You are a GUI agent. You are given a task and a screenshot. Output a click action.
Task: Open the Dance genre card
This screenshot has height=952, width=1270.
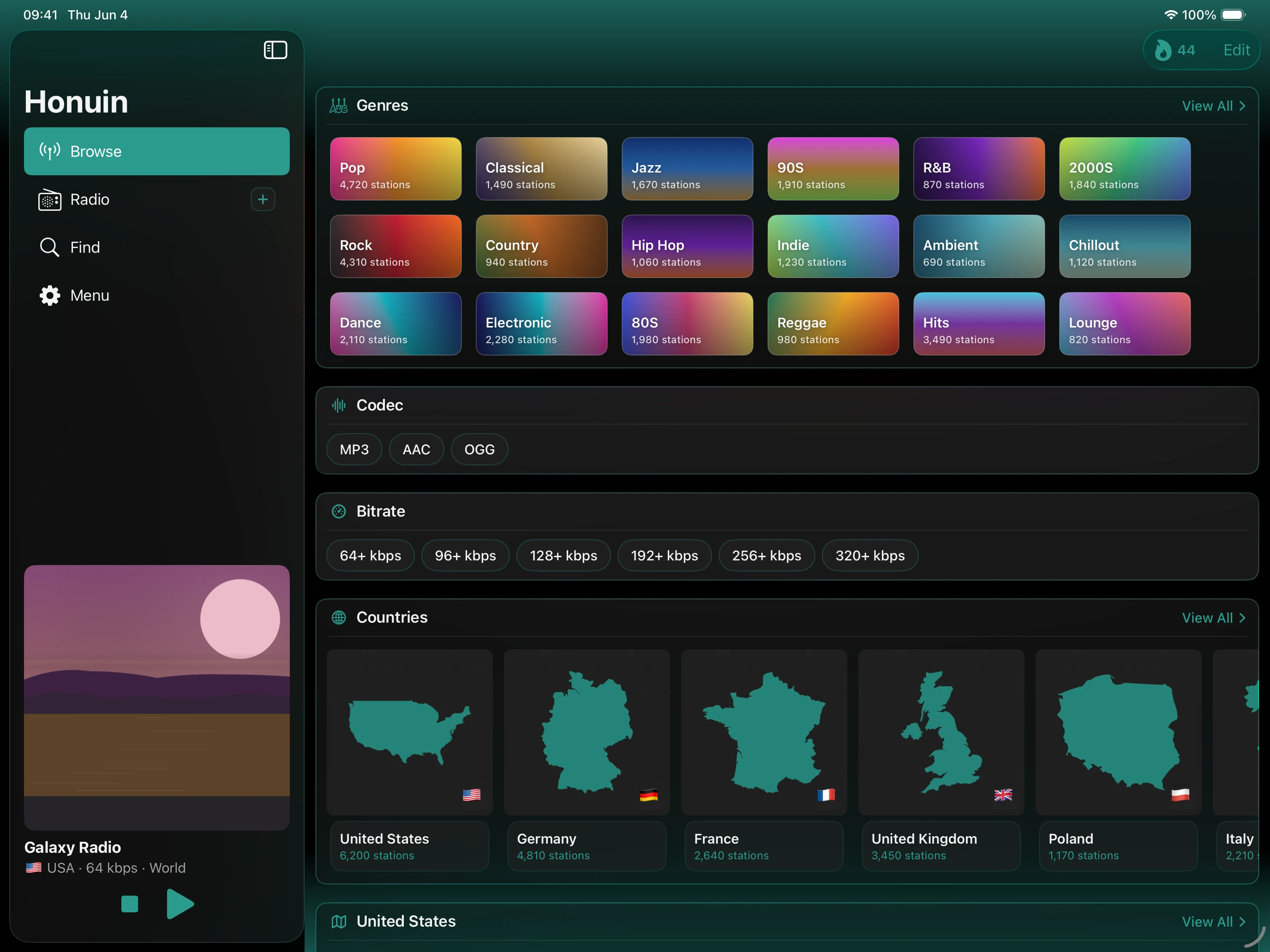[395, 324]
